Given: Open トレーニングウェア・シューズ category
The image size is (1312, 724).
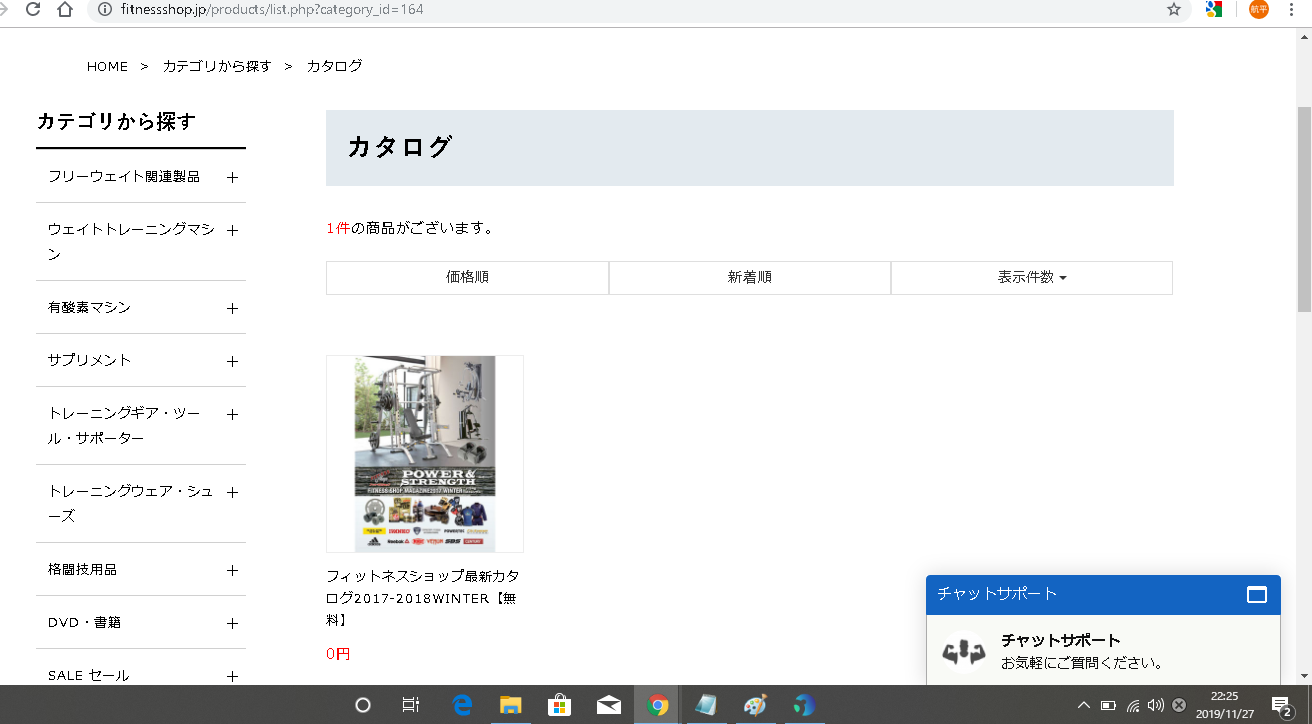Looking at the screenshot, I should [x=130, y=504].
